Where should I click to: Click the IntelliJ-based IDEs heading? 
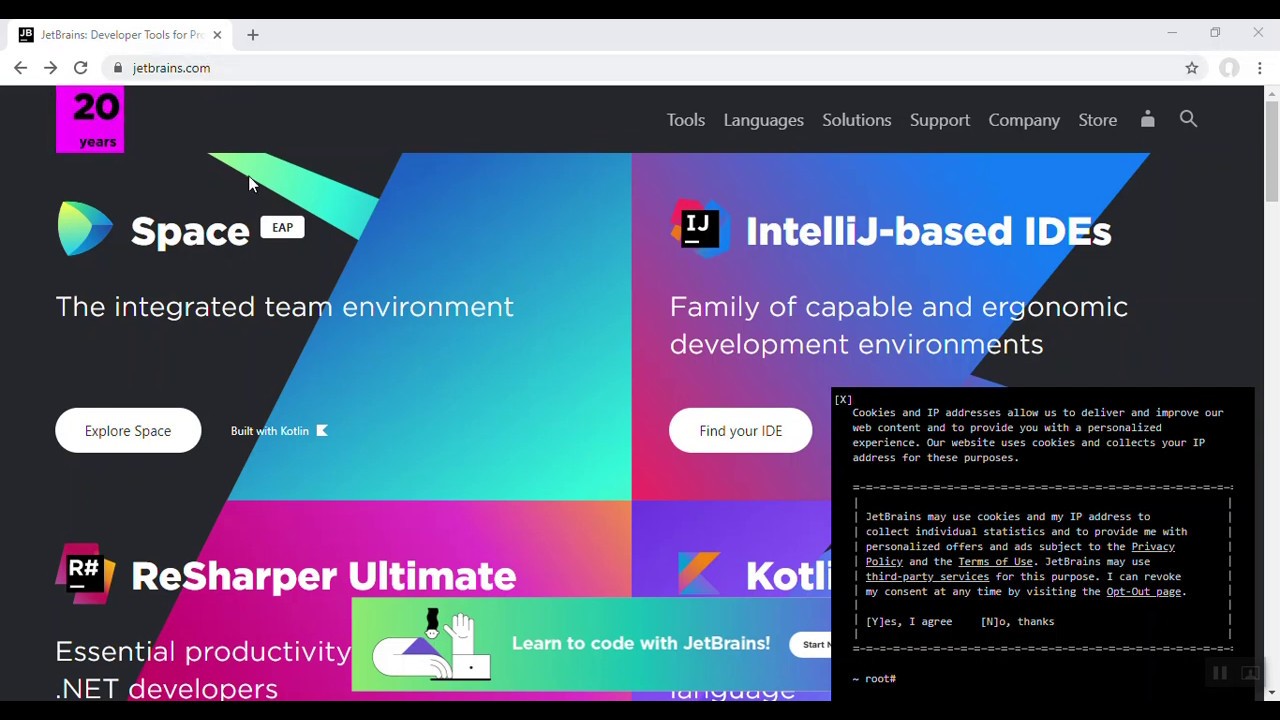tap(929, 232)
